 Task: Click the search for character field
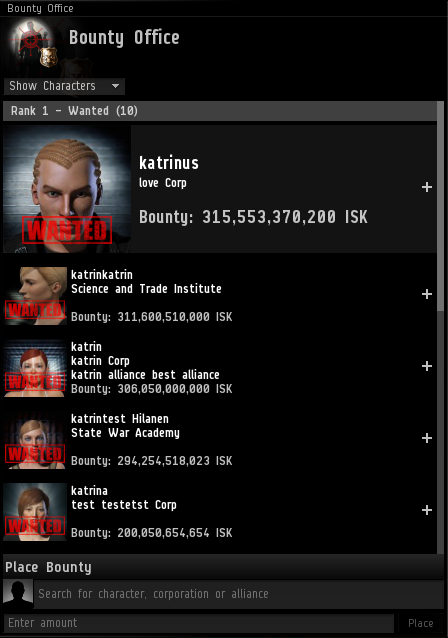(x=238, y=594)
